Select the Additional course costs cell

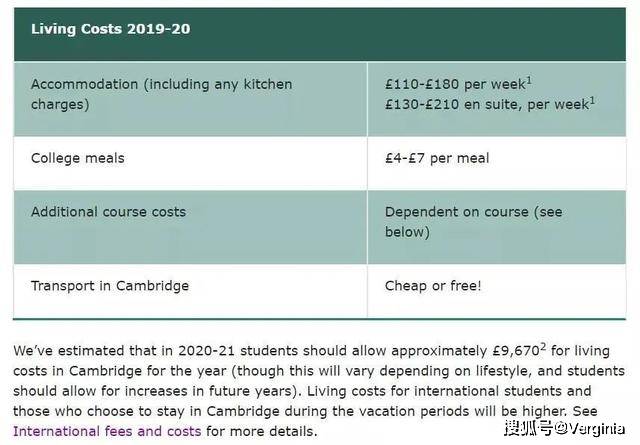190,227
